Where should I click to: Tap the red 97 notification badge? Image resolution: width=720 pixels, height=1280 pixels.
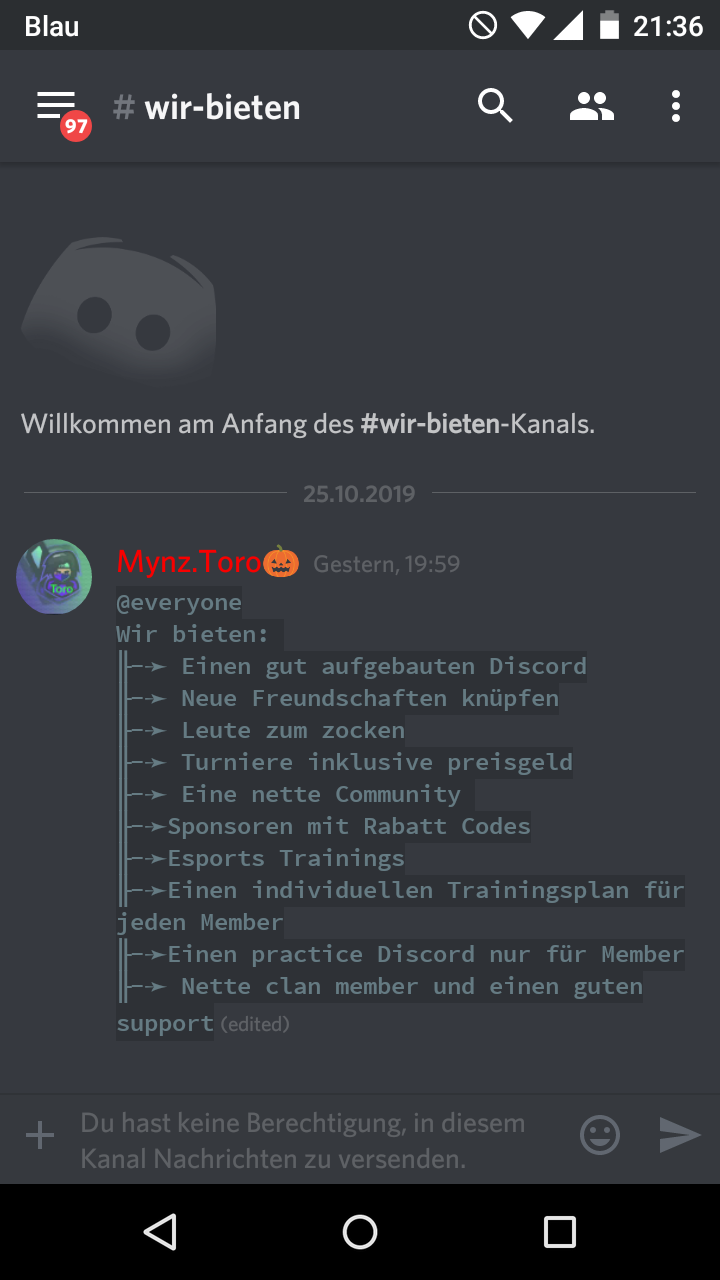coord(75,126)
